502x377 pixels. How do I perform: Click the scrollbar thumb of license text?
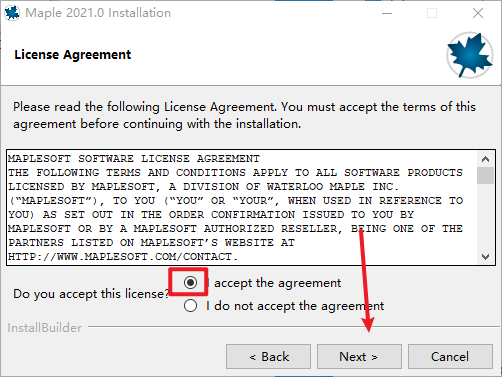pyautogui.click(x=485, y=175)
